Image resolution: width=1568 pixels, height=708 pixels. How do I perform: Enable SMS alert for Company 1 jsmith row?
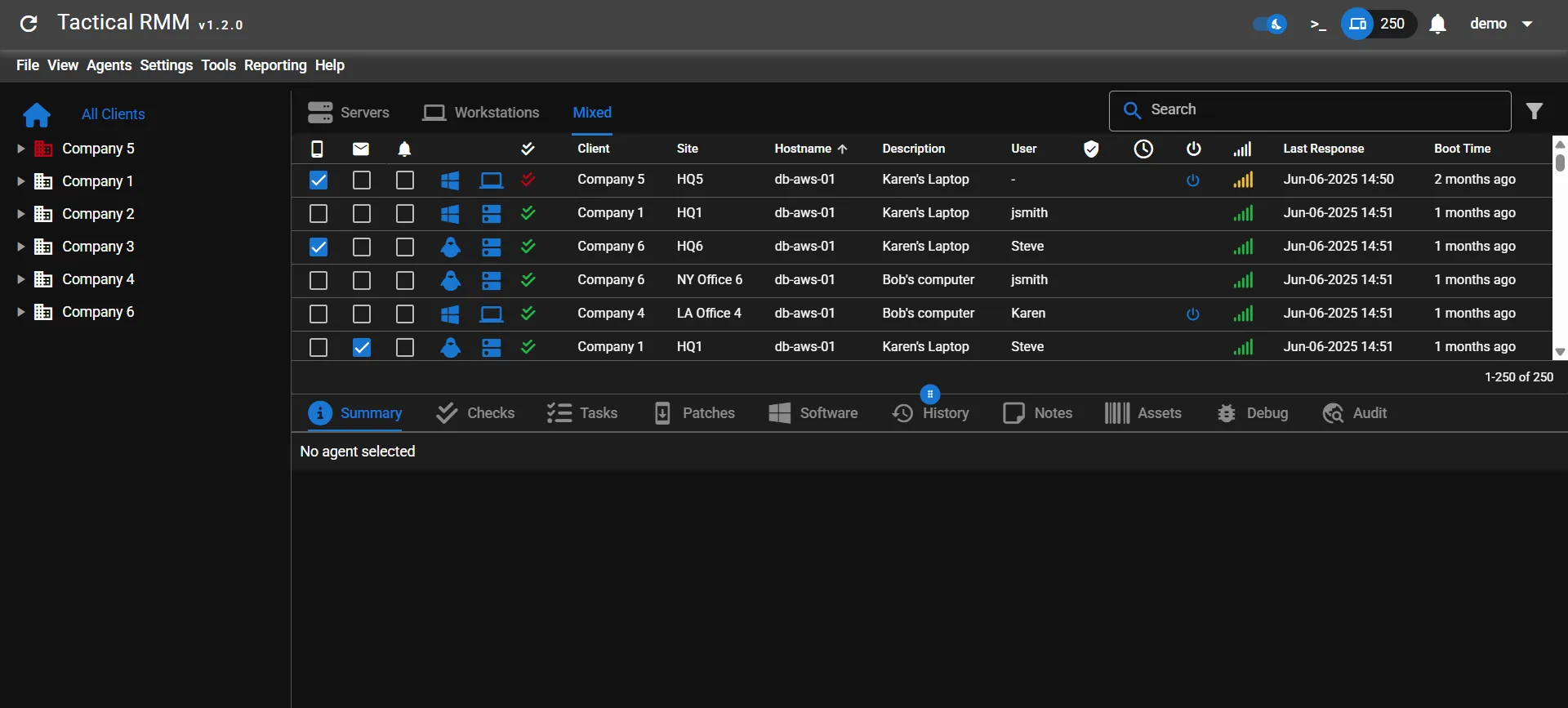point(318,213)
